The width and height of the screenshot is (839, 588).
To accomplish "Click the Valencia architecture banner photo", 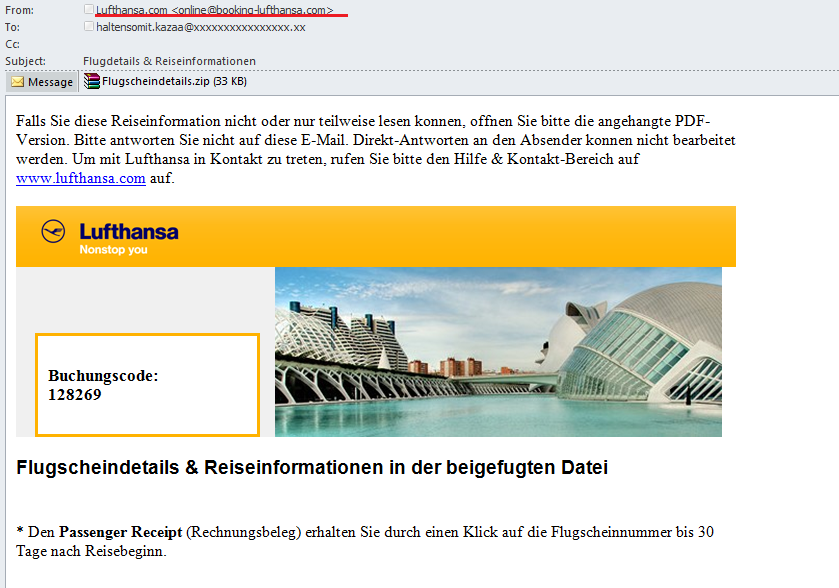I will [498, 352].
